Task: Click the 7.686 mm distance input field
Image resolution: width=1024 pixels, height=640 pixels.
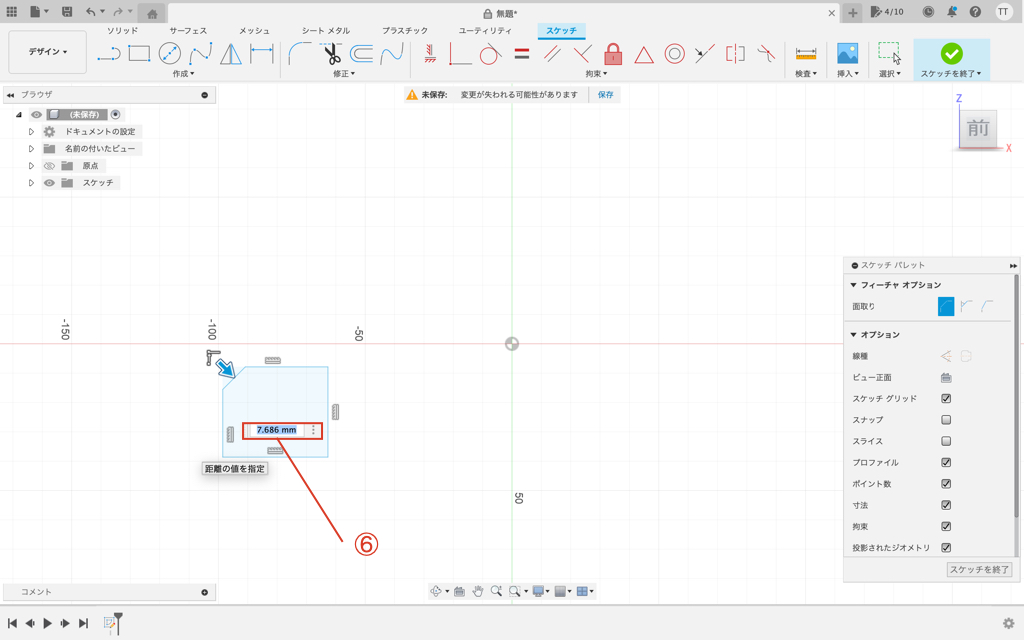Action: (276, 430)
